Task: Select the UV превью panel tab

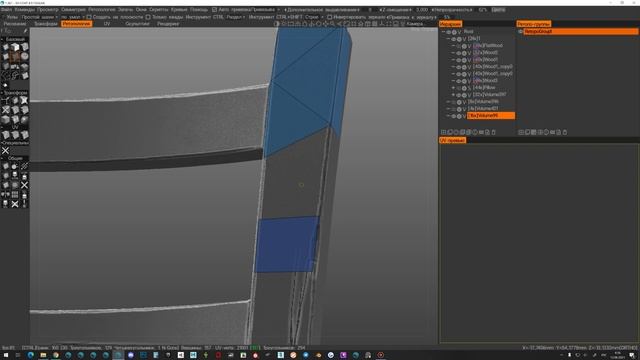Action: (452, 140)
